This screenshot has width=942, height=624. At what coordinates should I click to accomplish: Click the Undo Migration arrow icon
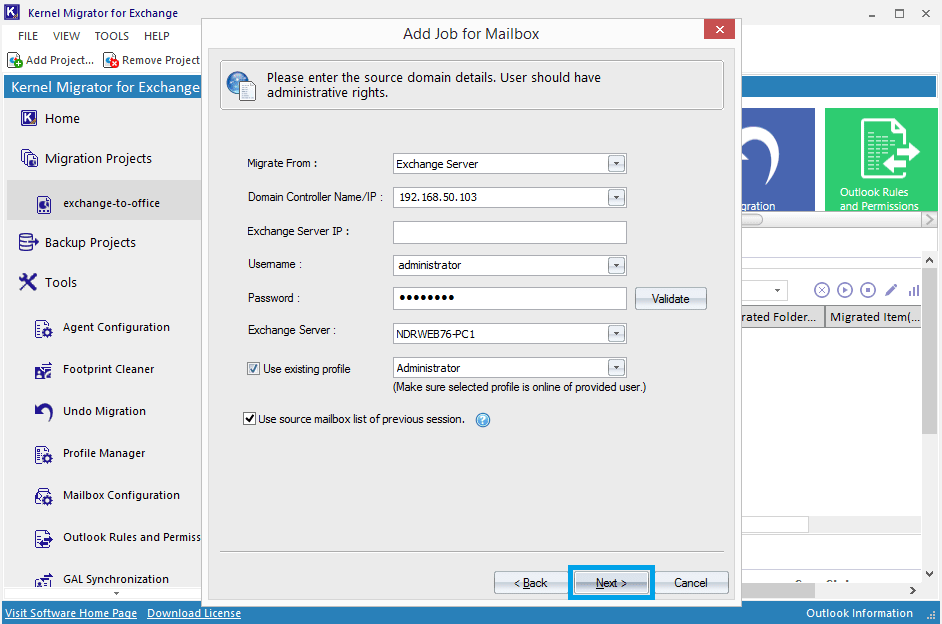43,412
